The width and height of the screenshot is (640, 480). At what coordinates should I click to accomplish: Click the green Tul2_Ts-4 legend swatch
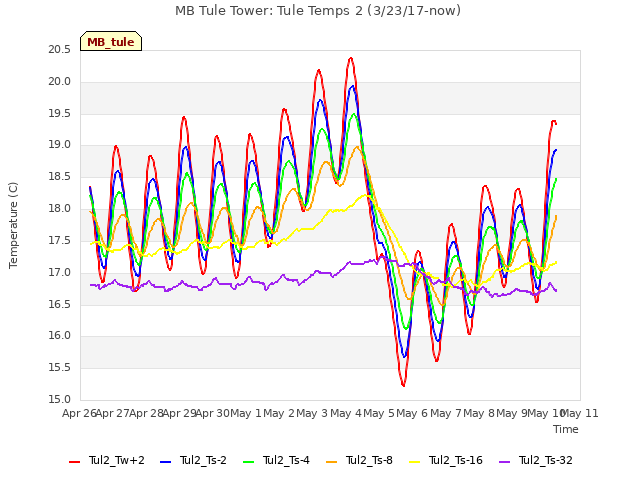249,462
